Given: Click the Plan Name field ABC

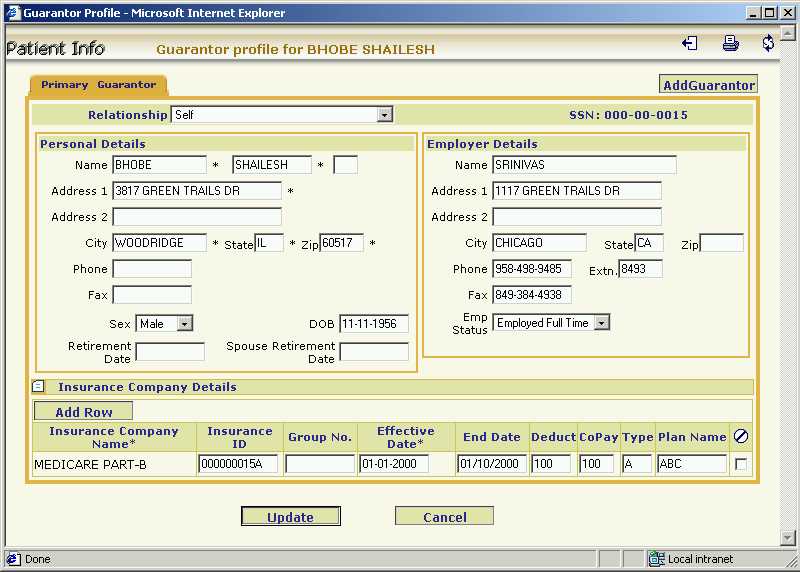Looking at the screenshot, I should pyautogui.click(x=692, y=464).
